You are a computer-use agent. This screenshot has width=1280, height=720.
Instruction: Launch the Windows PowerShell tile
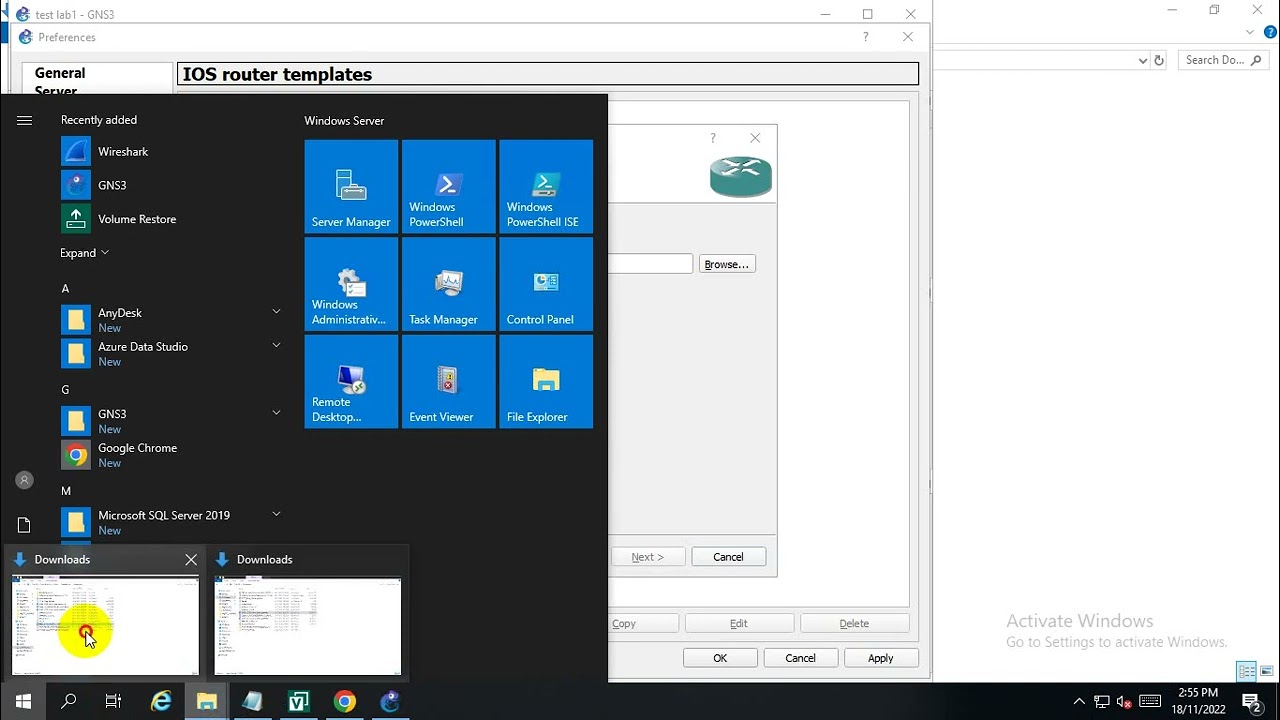[448, 187]
